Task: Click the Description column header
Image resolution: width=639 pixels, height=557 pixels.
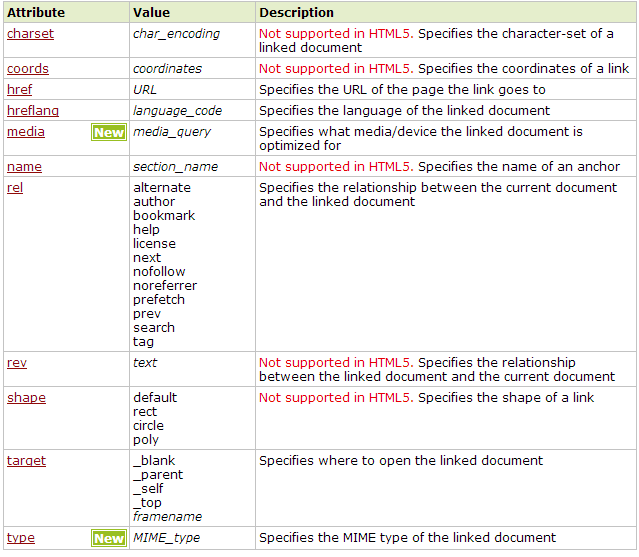Action: [x=296, y=13]
